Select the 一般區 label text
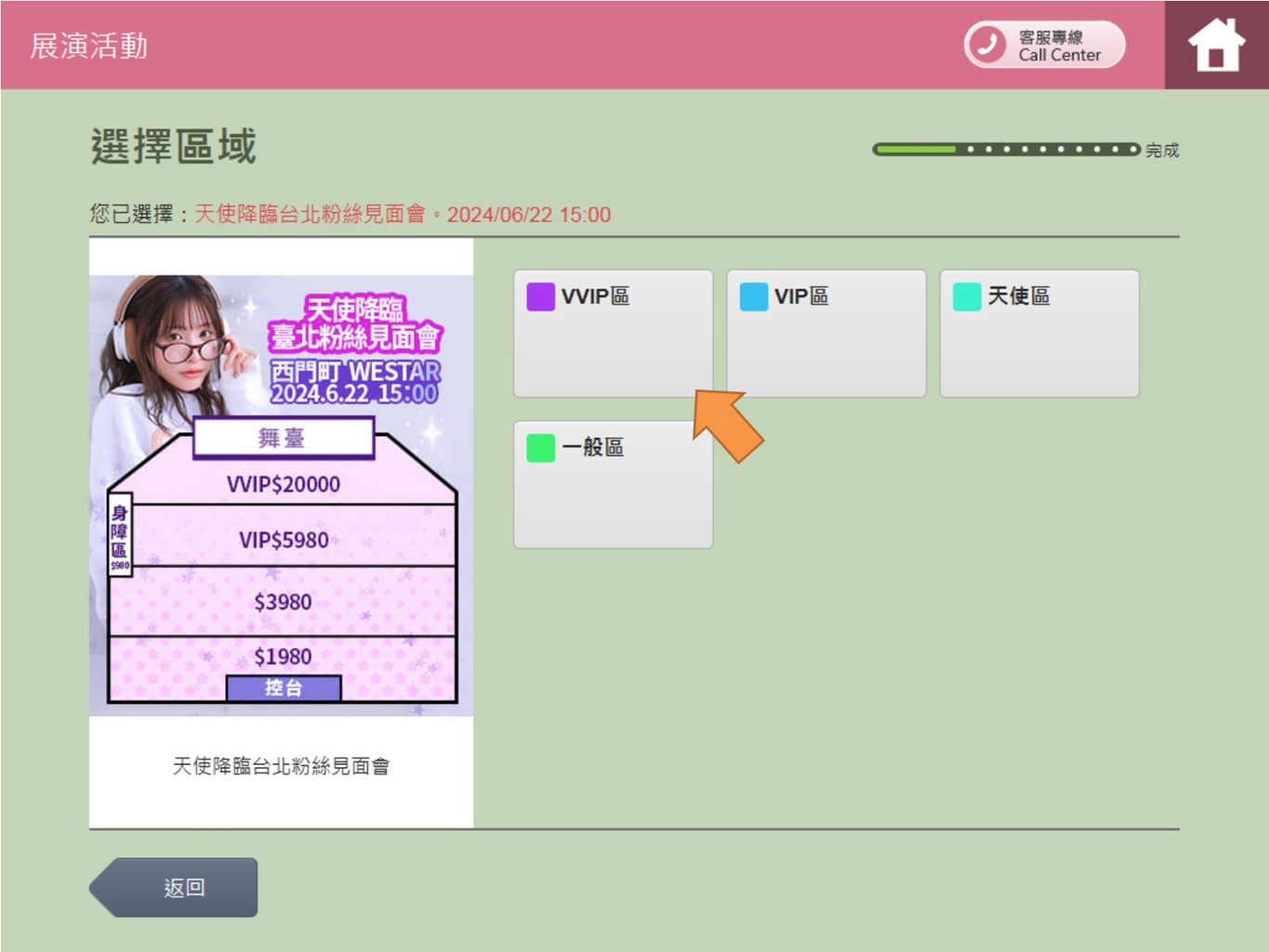This screenshot has width=1269, height=952. 592,448
